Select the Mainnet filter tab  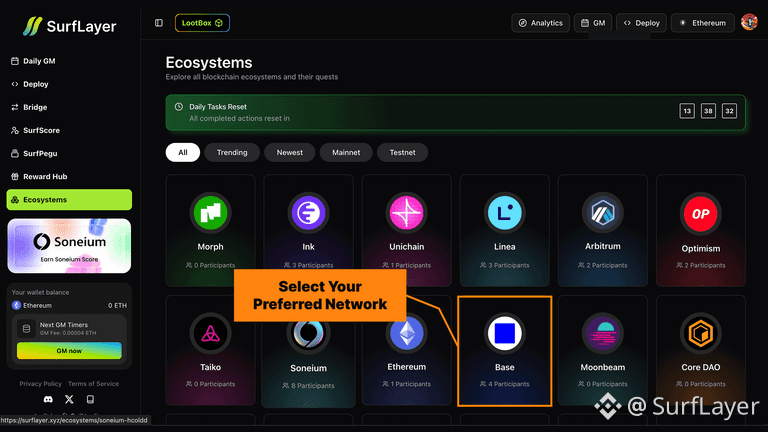(x=346, y=152)
